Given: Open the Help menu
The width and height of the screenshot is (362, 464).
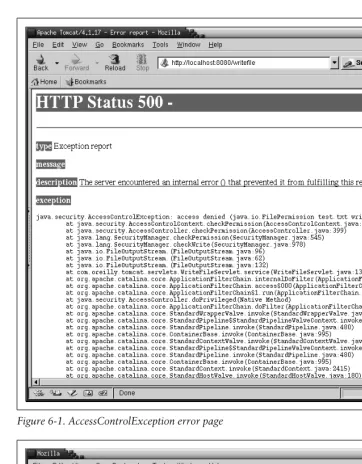Looking at the screenshot, I should (215, 45).
